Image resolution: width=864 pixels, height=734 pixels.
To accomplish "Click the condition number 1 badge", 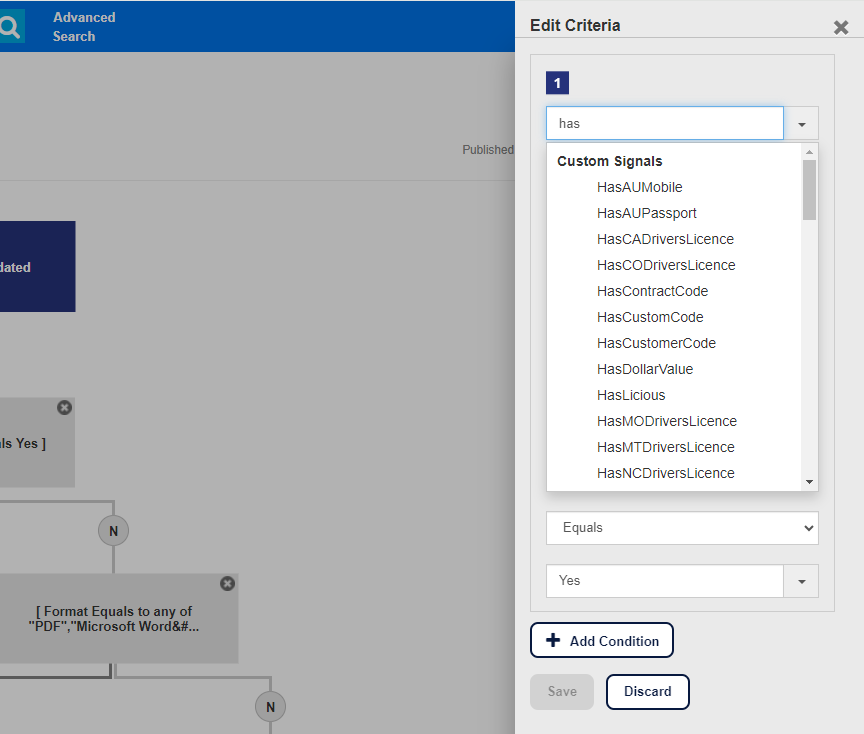I will [x=557, y=83].
